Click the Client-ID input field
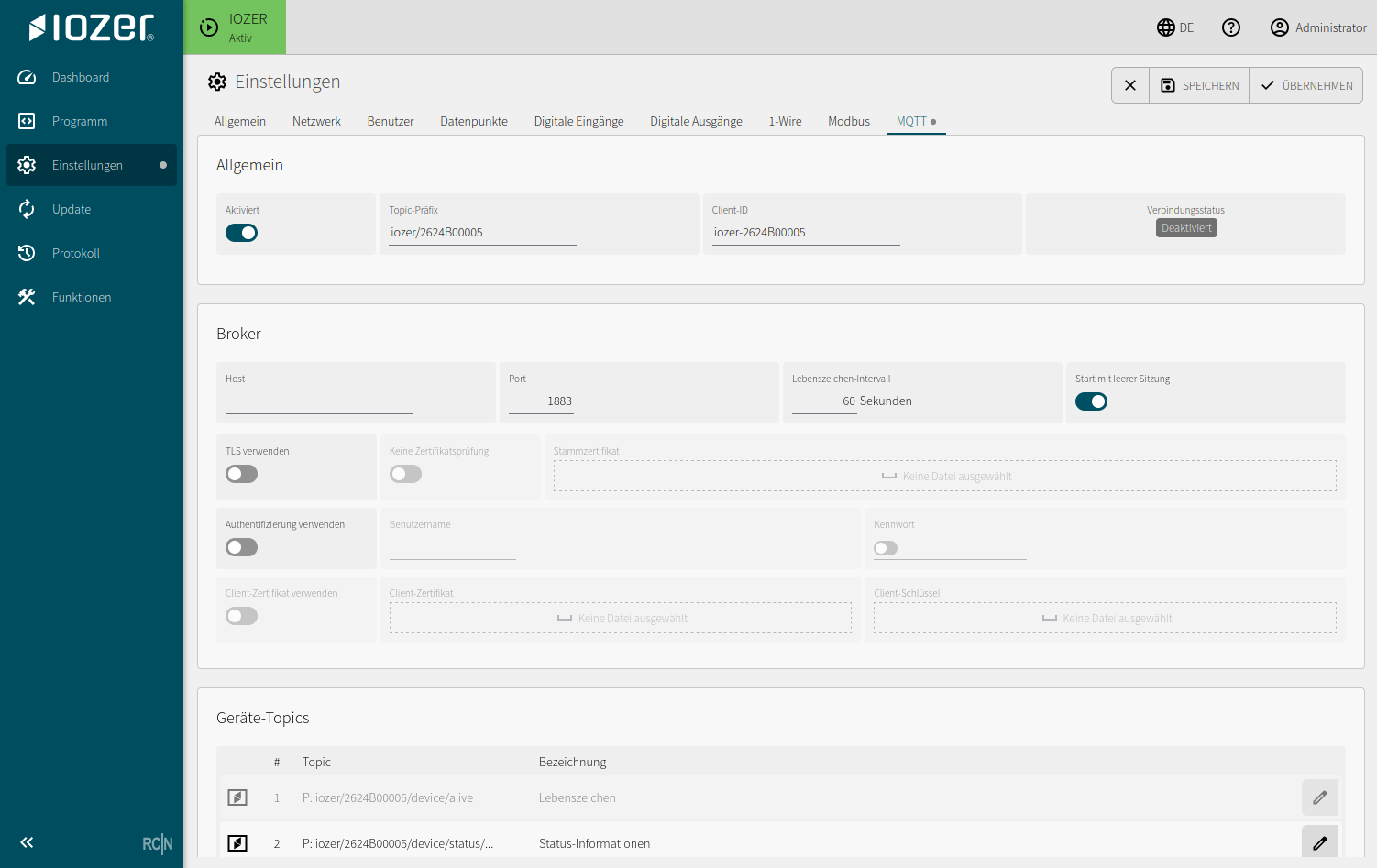The image size is (1377, 868). 806,233
